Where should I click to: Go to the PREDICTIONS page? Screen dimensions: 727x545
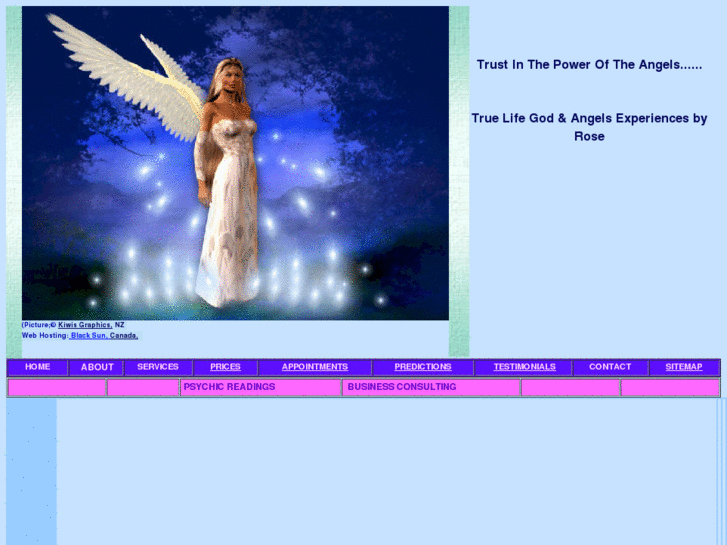[423, 367]
